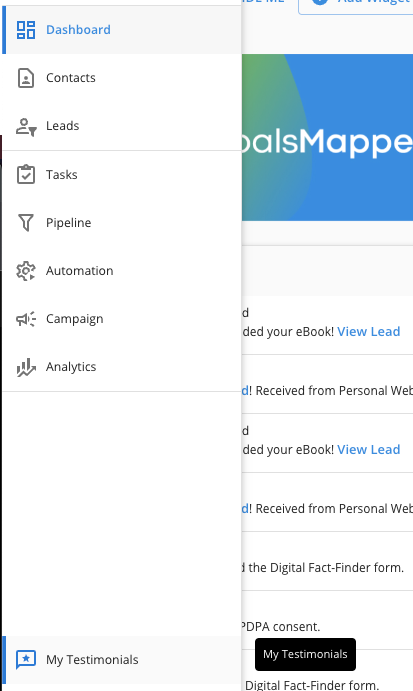Select the Leads person-filter icon

[26, 126]
